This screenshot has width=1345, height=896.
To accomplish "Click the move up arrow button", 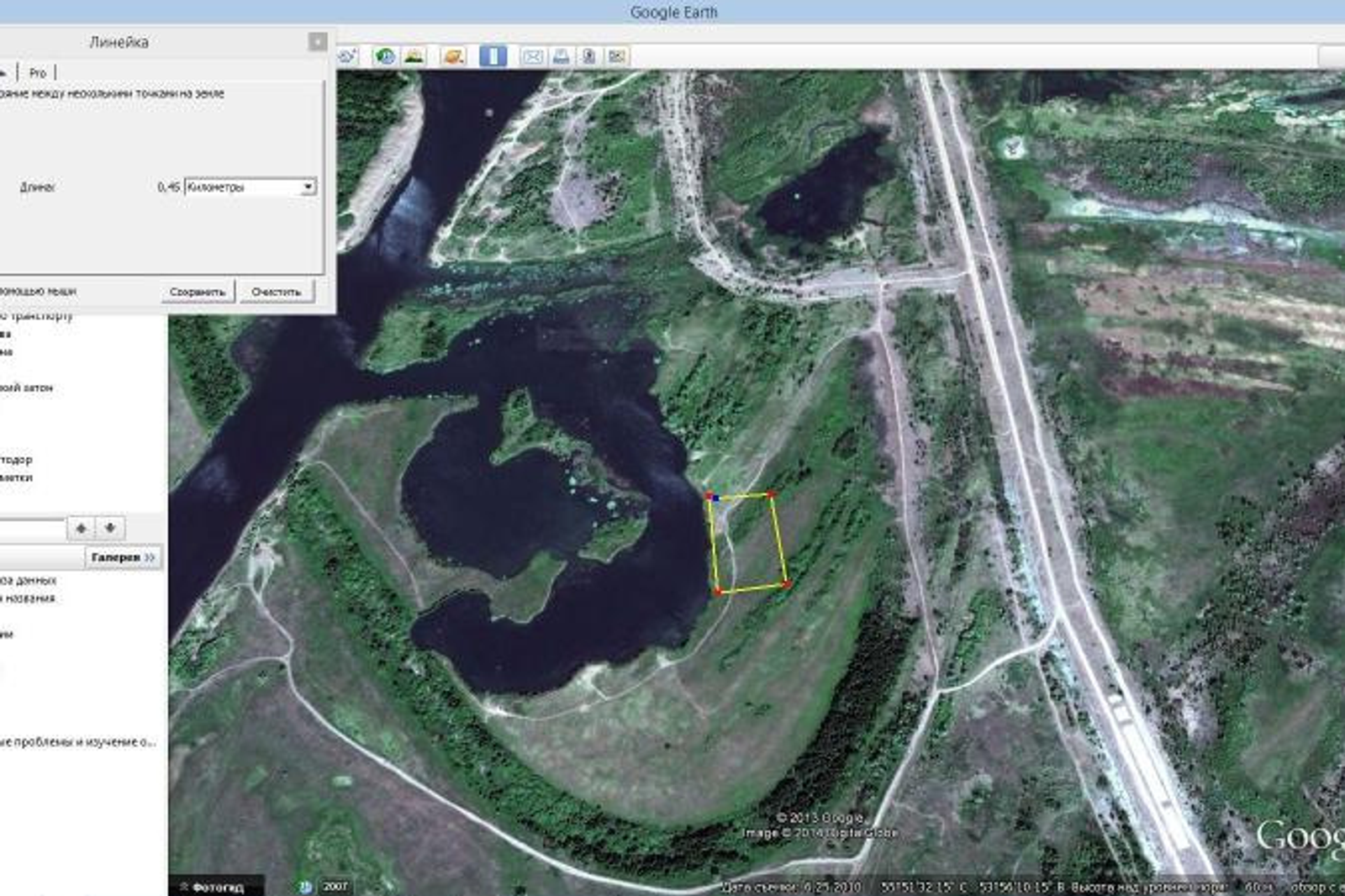I will 81,528.
